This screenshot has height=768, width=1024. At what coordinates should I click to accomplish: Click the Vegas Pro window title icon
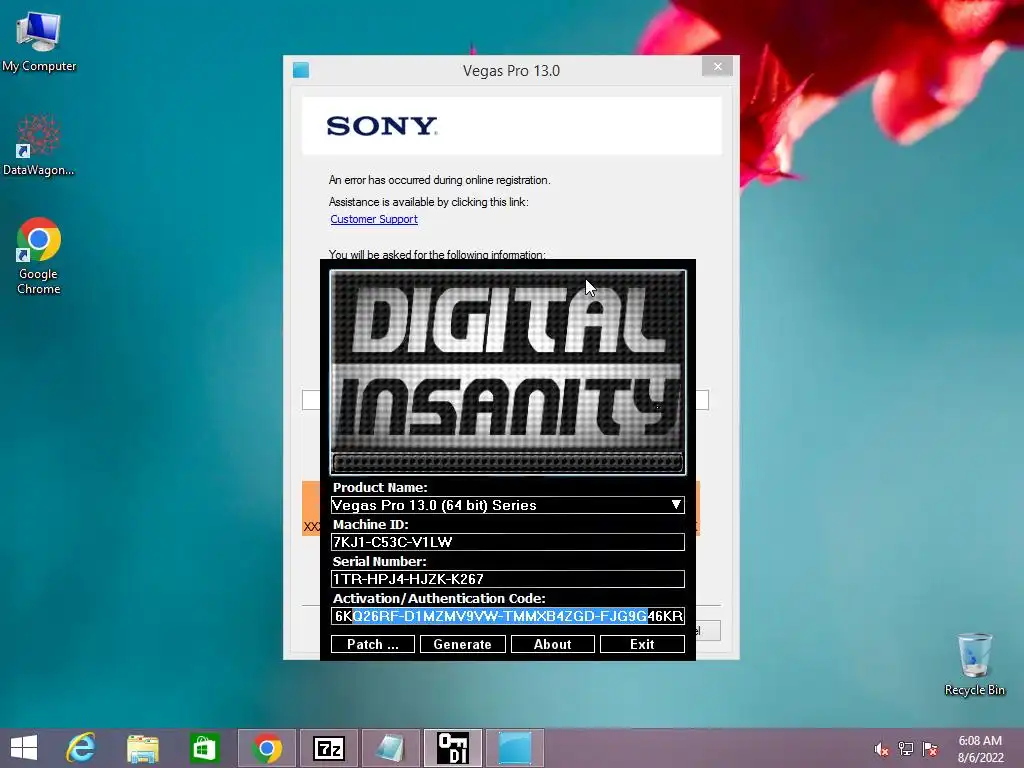301,70
